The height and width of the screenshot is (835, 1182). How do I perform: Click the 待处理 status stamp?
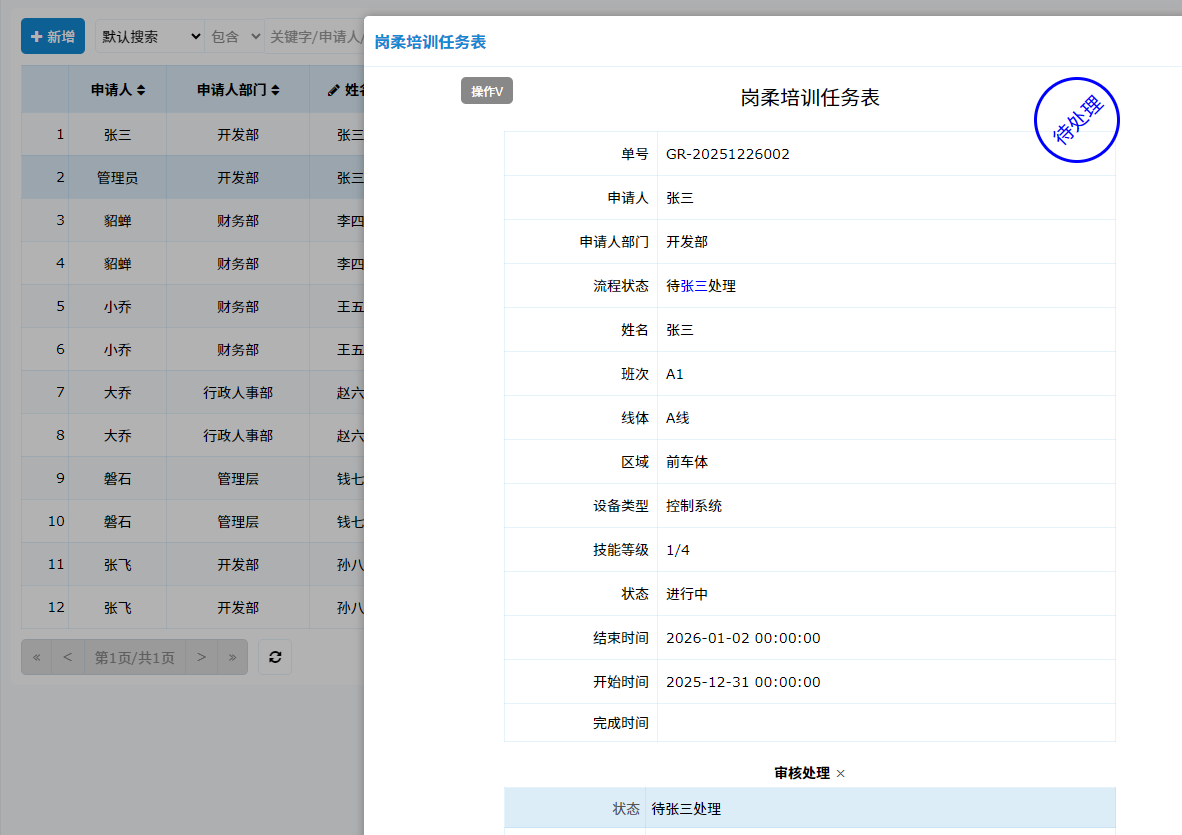coord(1076,120)
